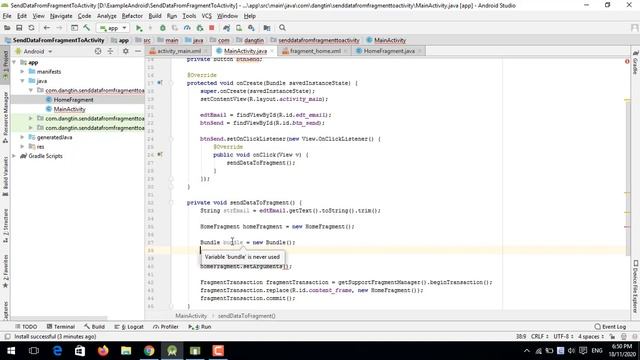Click the override gutter icon beside onCreate

(x=160, y=83)
